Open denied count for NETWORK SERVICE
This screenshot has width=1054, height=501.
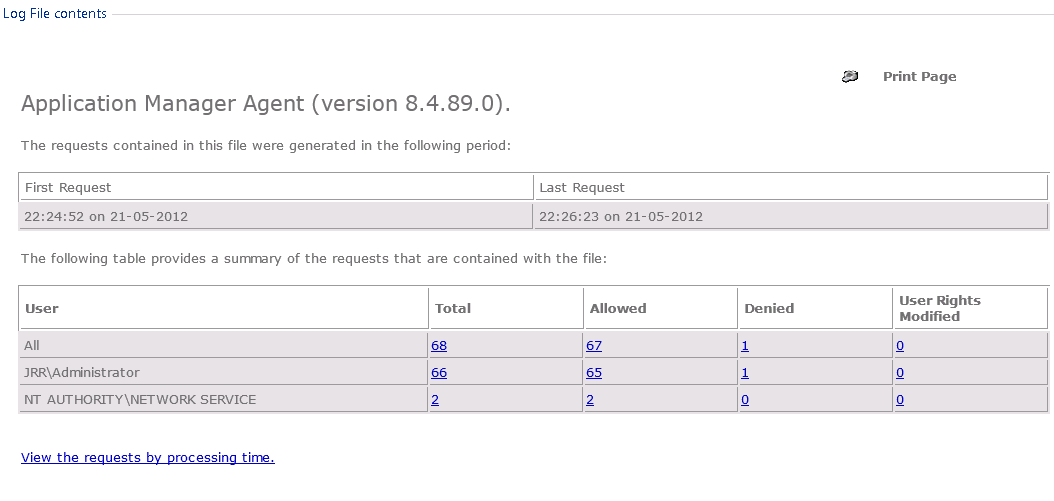coord(745,400)
